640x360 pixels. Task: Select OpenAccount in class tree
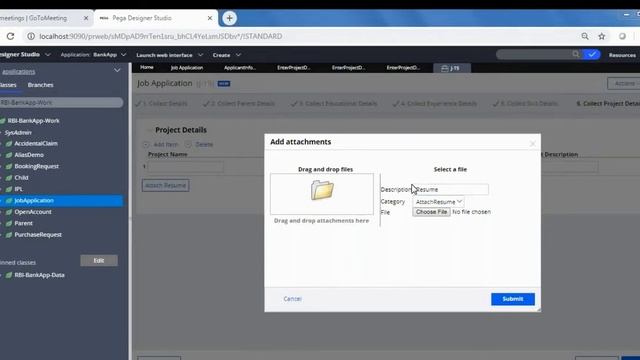(33, 212)
